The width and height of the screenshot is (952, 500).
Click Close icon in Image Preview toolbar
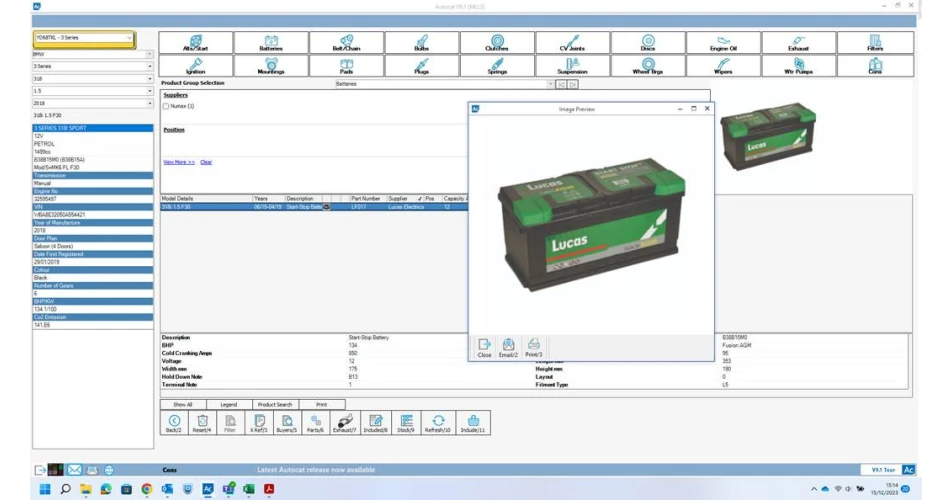(x=484, y=348)
